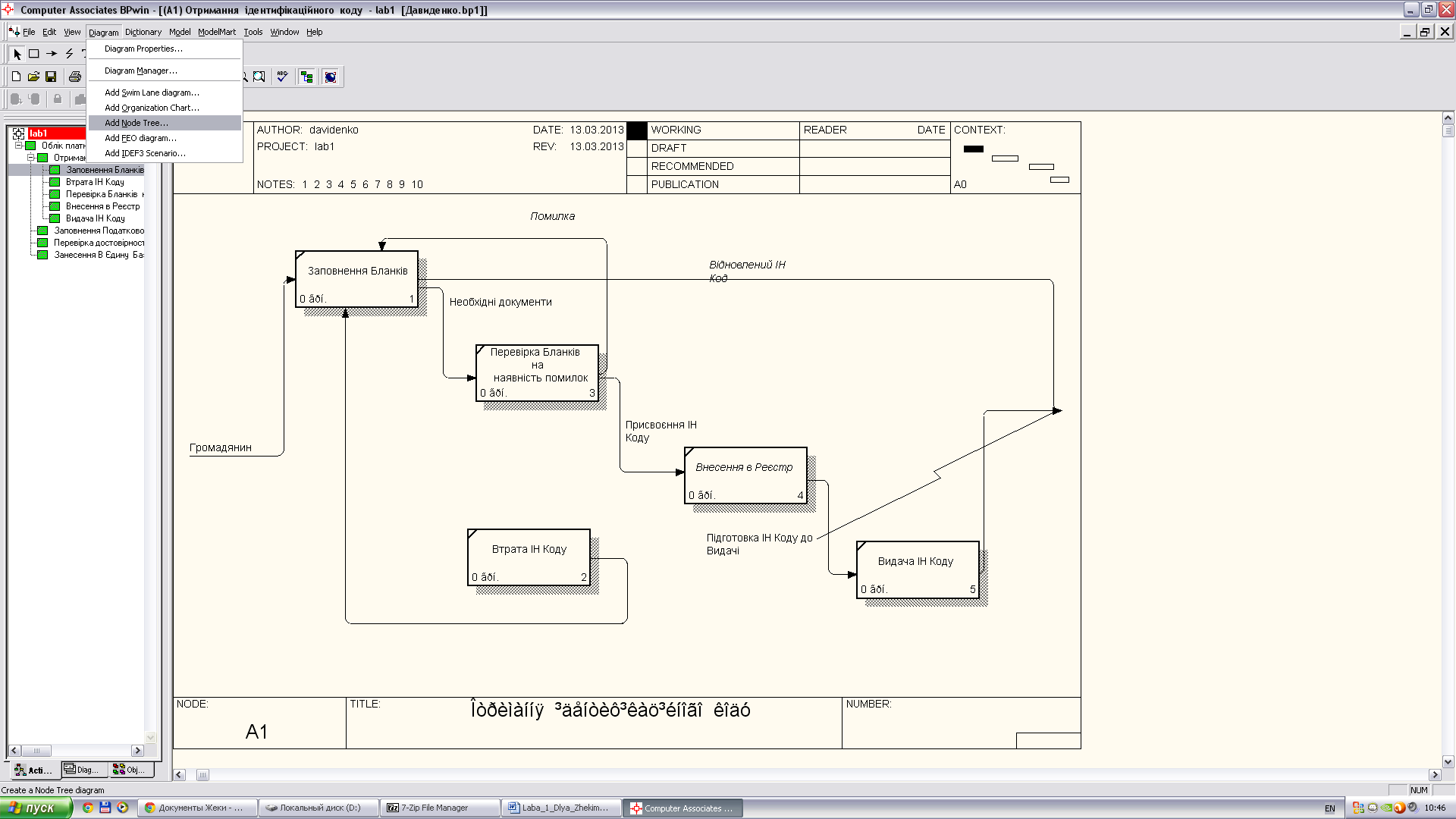Open the Start 'пуск' button
1456x819 pixels.
tap(36, 808)
